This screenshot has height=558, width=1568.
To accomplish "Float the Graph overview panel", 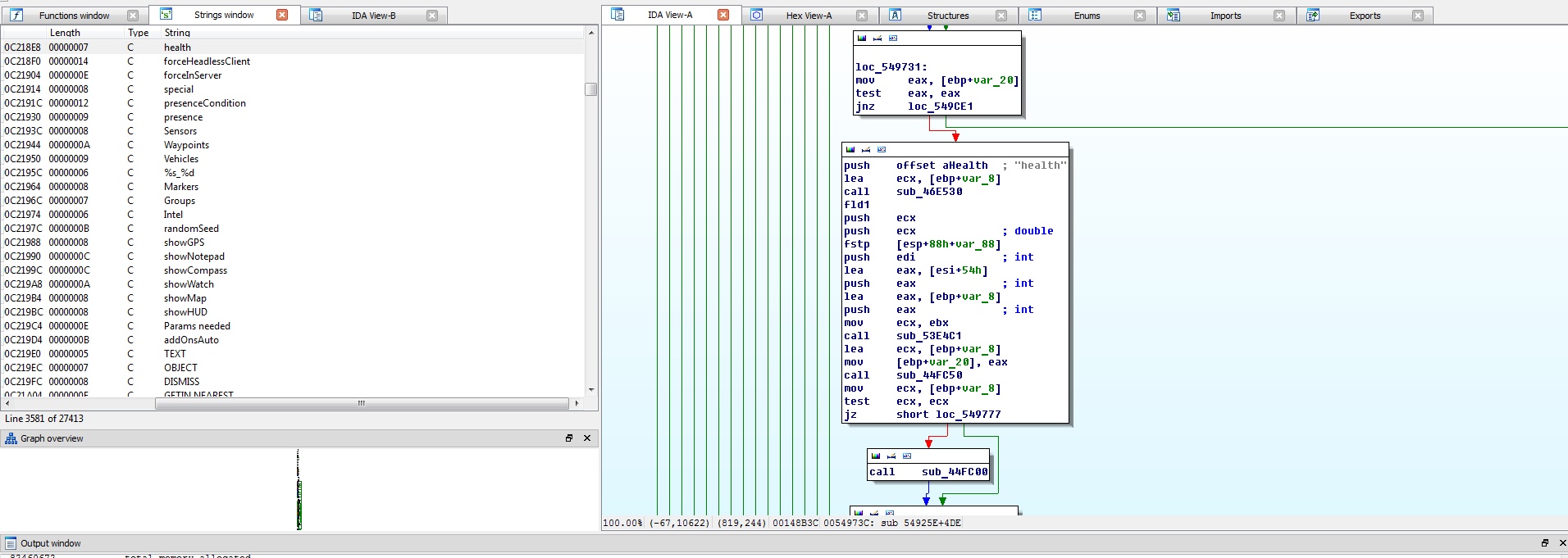I will [x=569, y=438].
